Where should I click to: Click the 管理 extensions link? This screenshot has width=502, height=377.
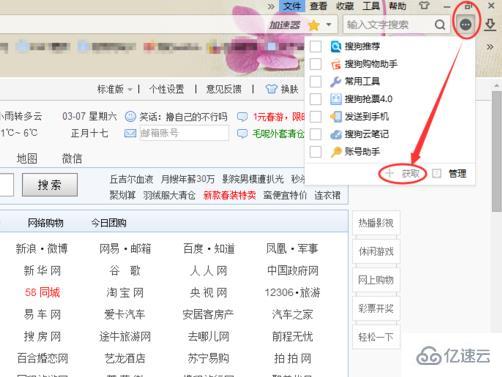point(457,173)
